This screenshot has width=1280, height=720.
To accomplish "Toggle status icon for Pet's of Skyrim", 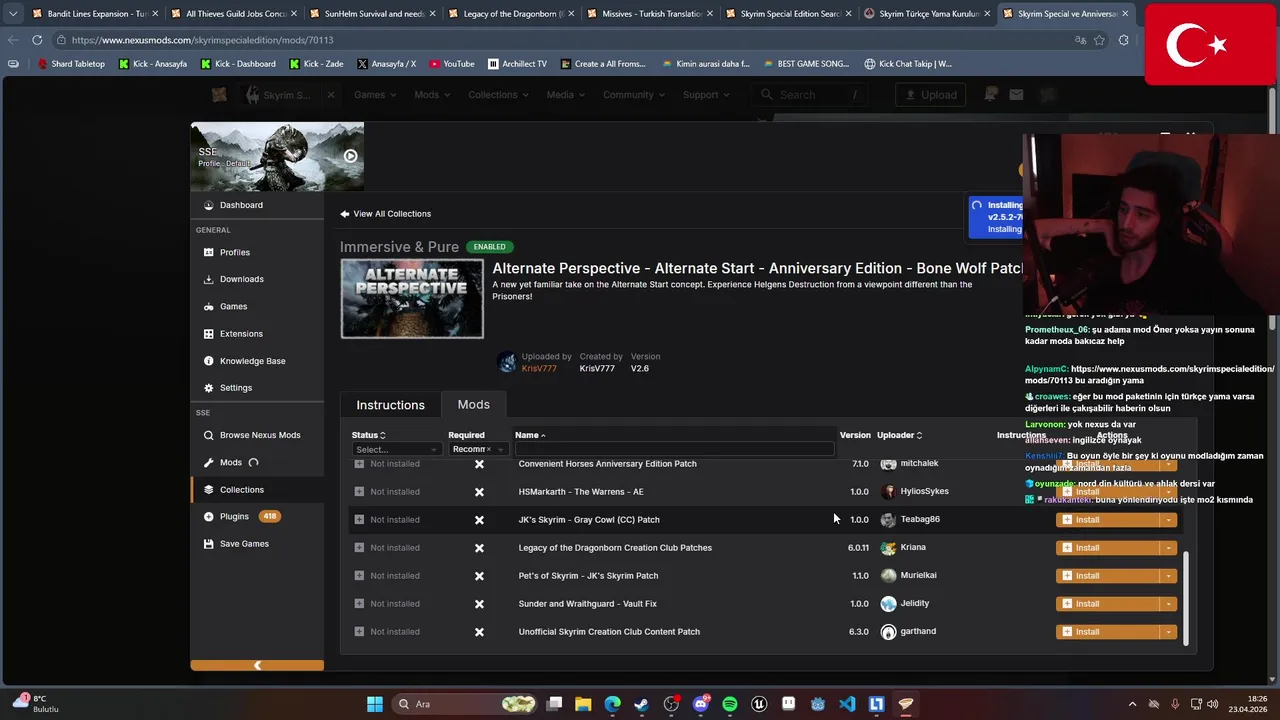I will click(359, 576).
